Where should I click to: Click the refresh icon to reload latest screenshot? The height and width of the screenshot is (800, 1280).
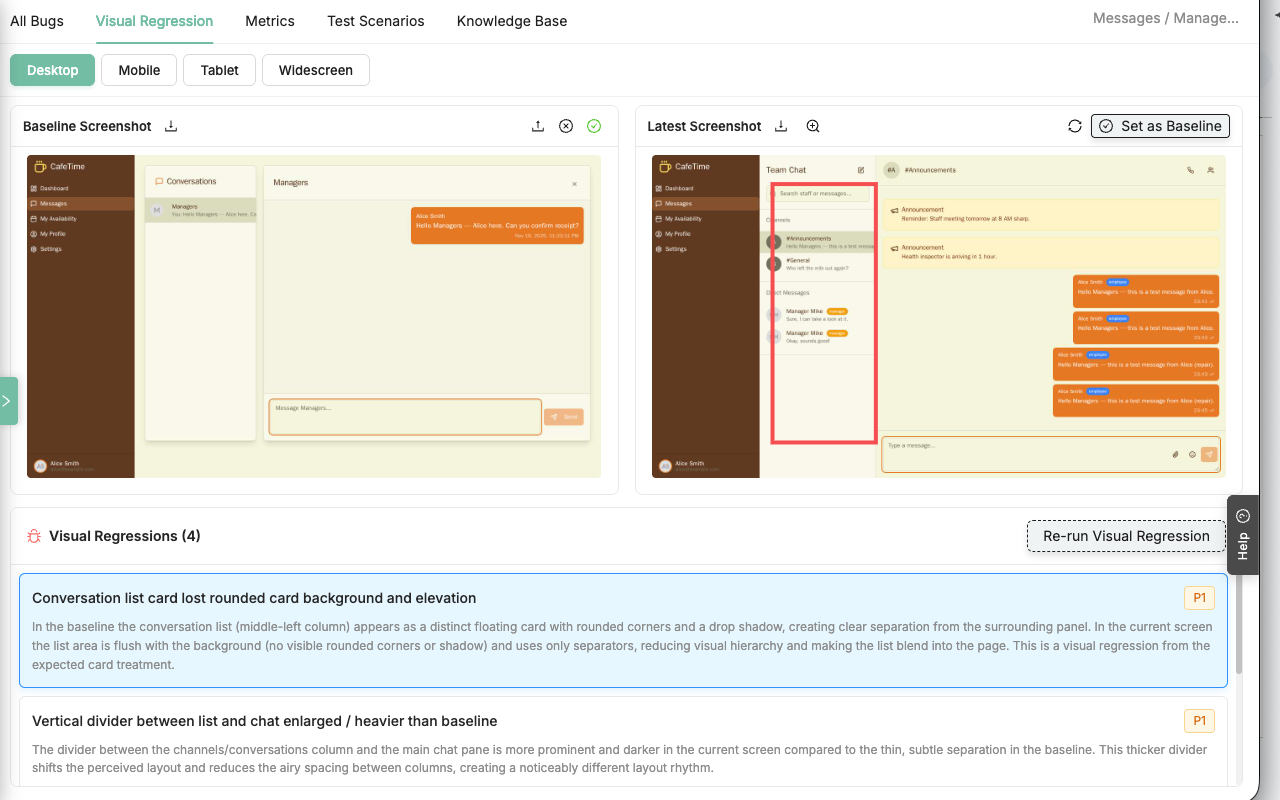1075,126
